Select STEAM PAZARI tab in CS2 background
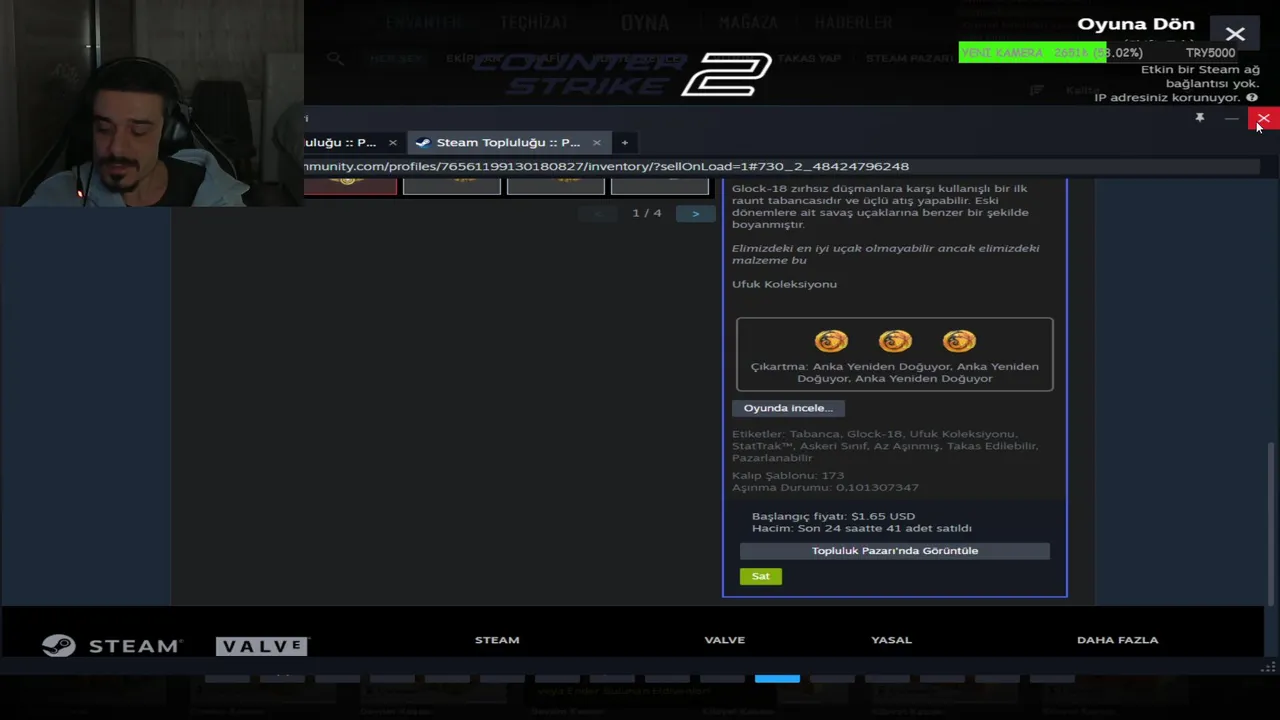This screenshot has width=1280, height=720. coord(909,58)
